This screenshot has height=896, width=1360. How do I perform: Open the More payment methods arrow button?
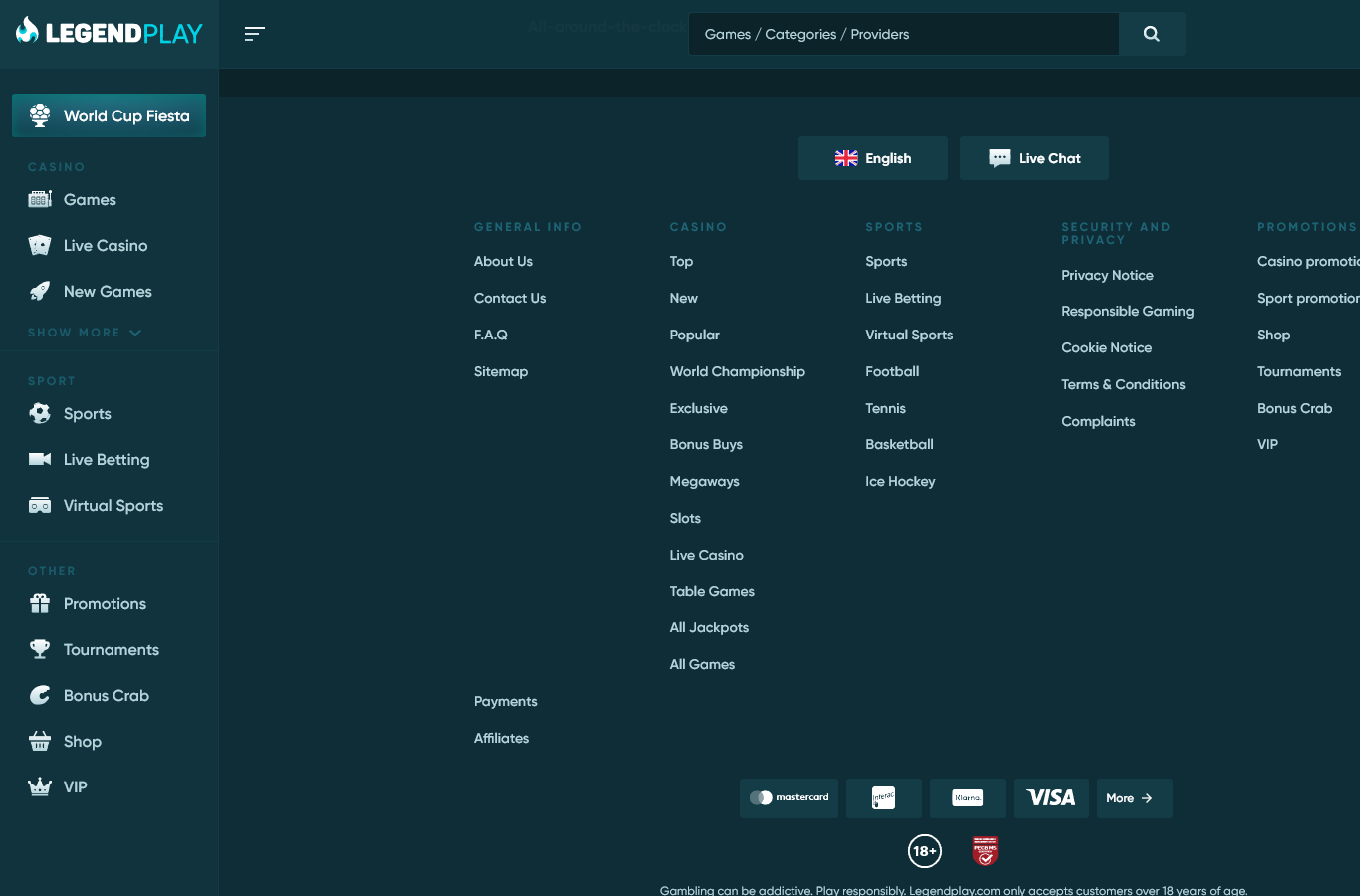point(1135,798)
